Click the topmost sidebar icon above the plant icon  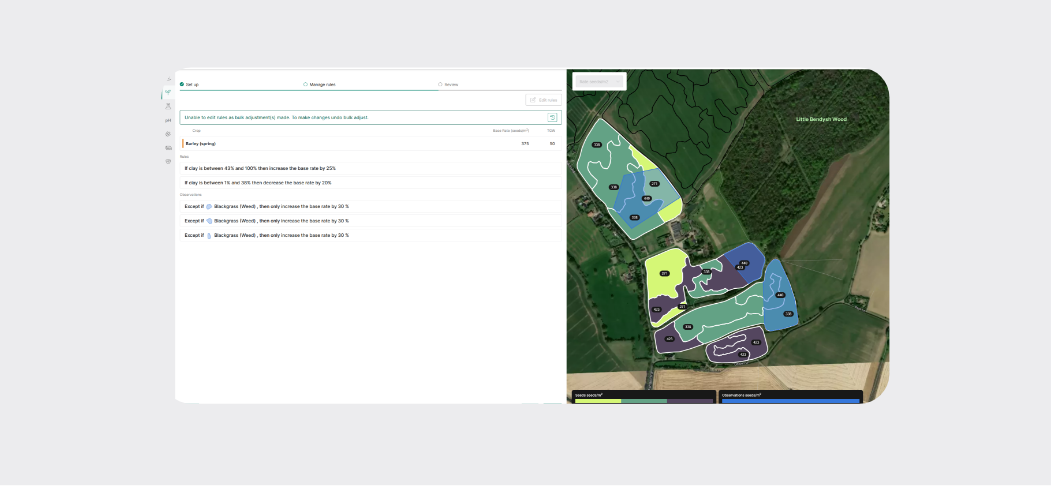click(x=168, y=79)
